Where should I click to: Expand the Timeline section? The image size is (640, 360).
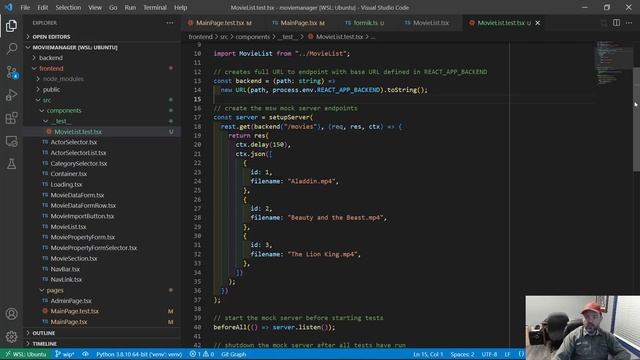102,344
